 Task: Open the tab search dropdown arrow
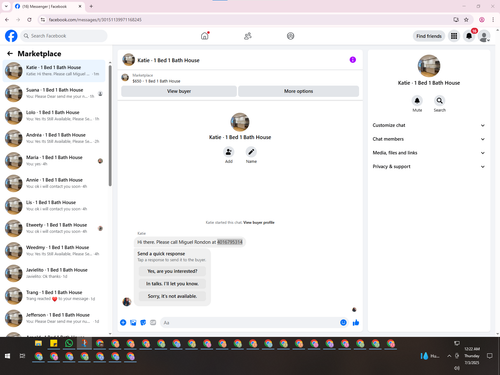tap(6, 6)
